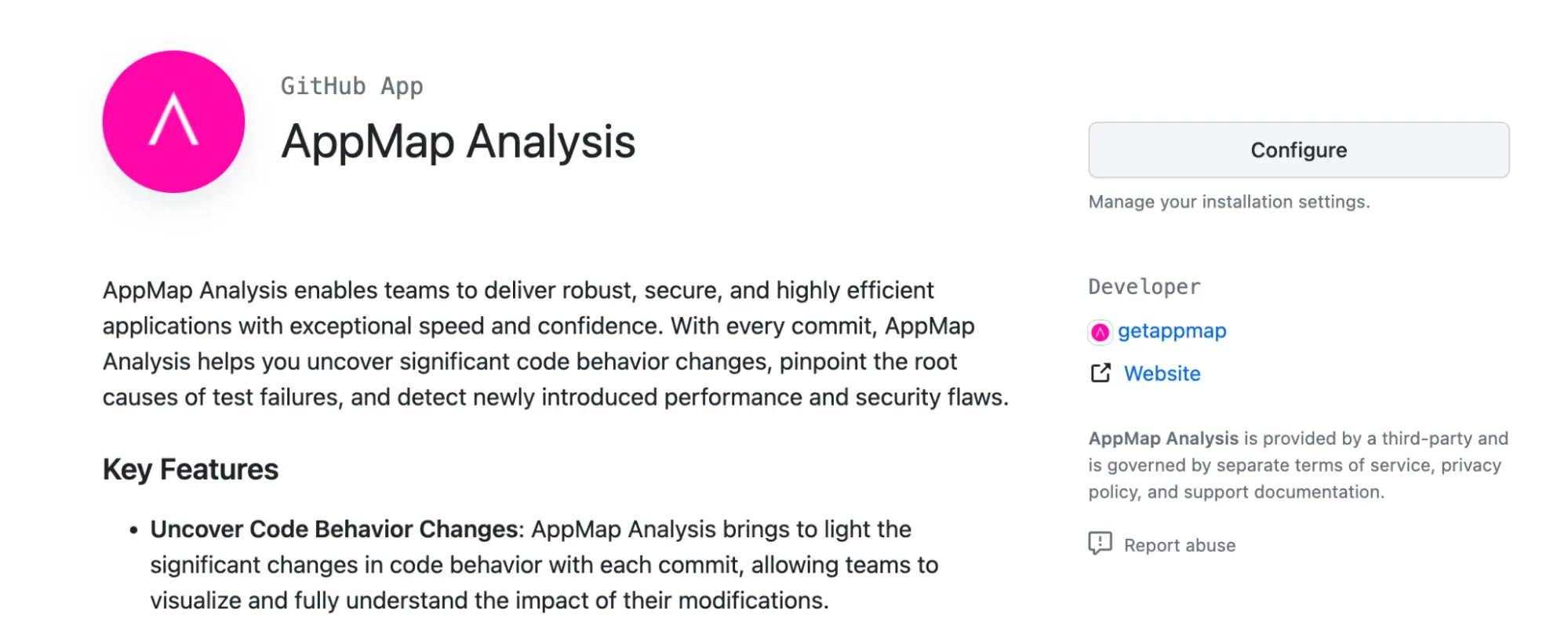This screenshot has height=625, width=1568.
Task: Click the large pink AppMap logo
Action: coord(173,122)
